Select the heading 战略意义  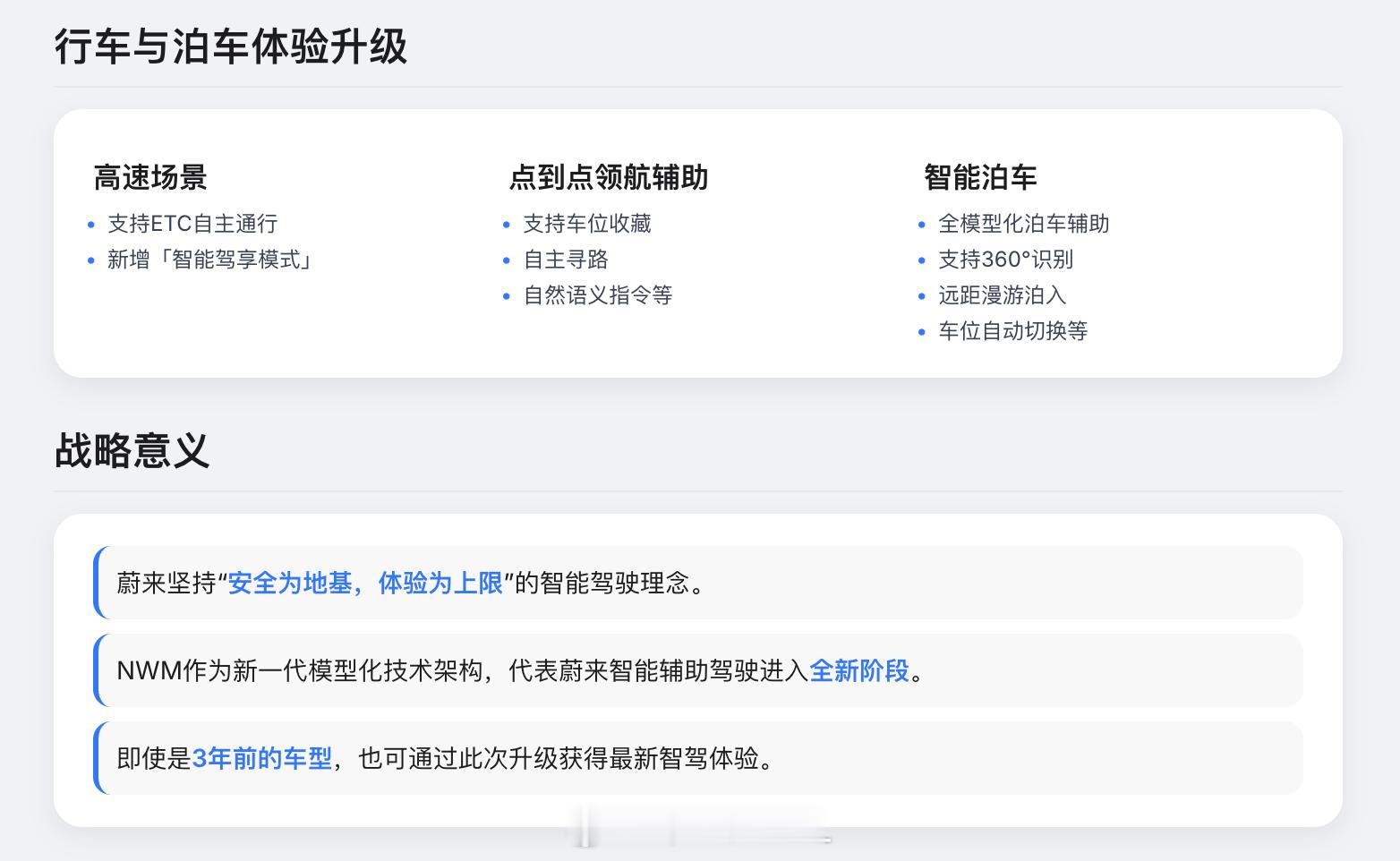pos(132,450)
